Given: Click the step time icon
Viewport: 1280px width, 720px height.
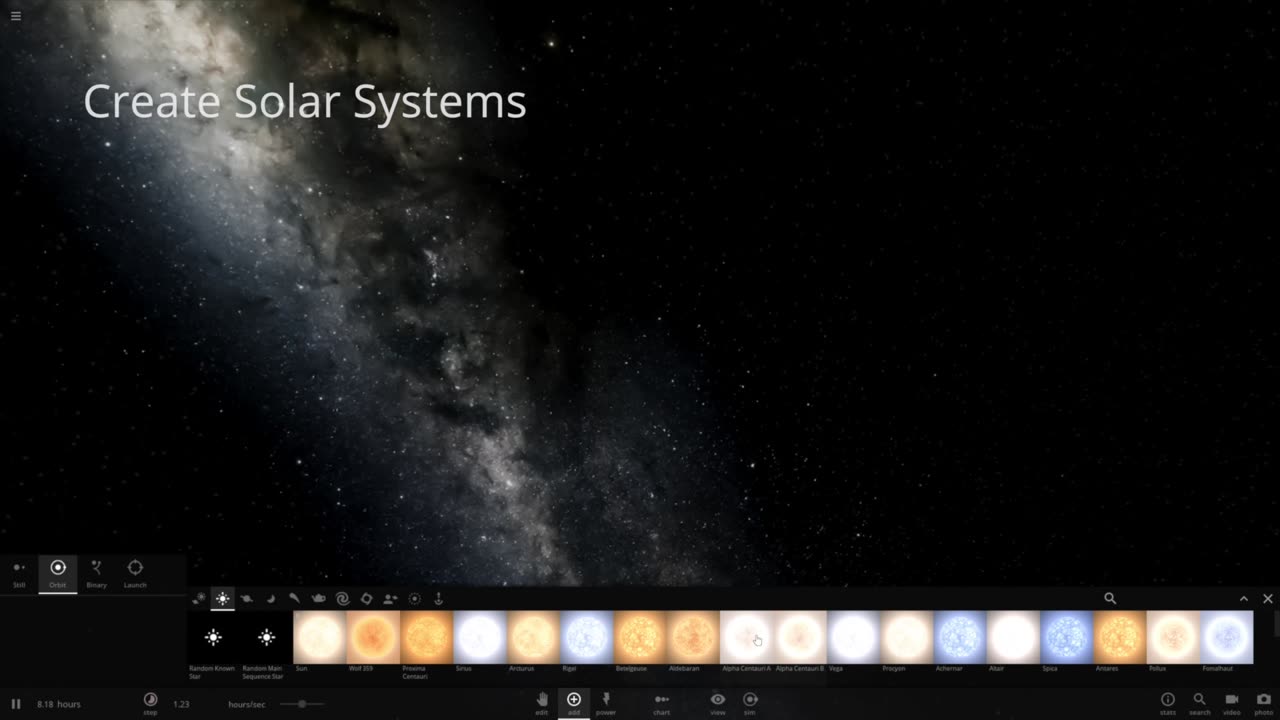Looking at the screenshot, I should click(150, 702).
